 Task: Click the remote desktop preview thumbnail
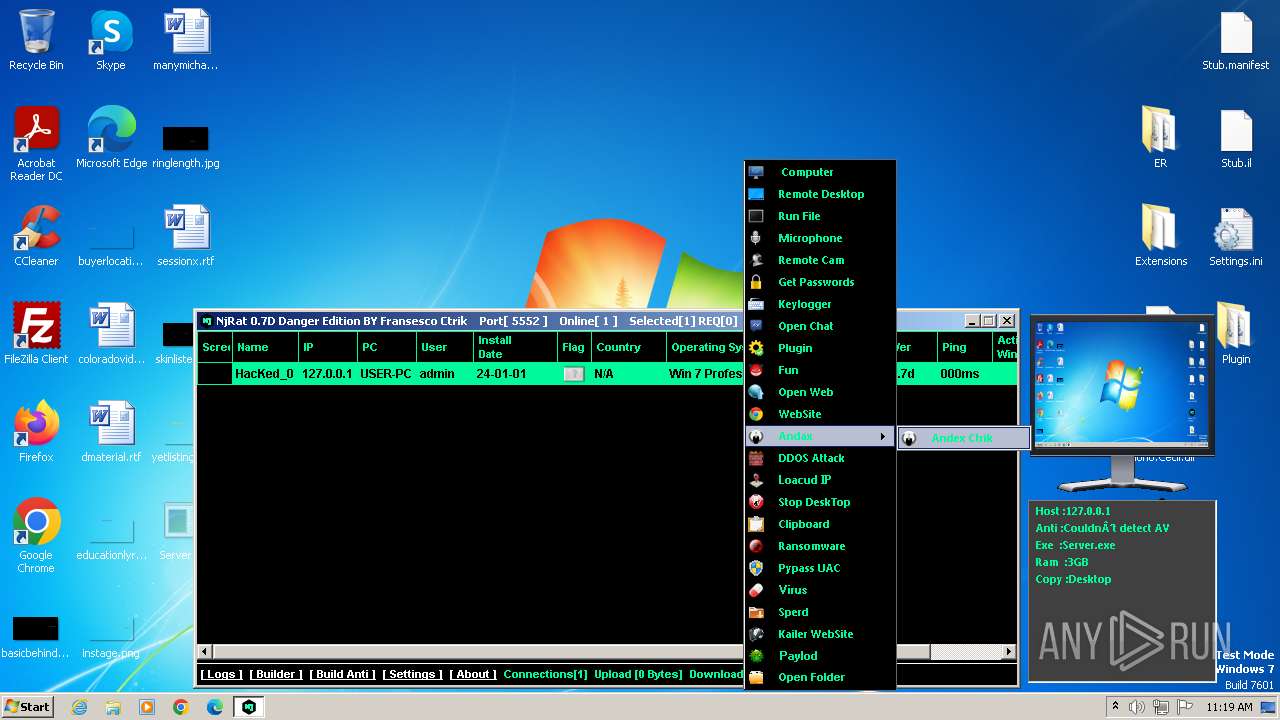[1122, 384]
